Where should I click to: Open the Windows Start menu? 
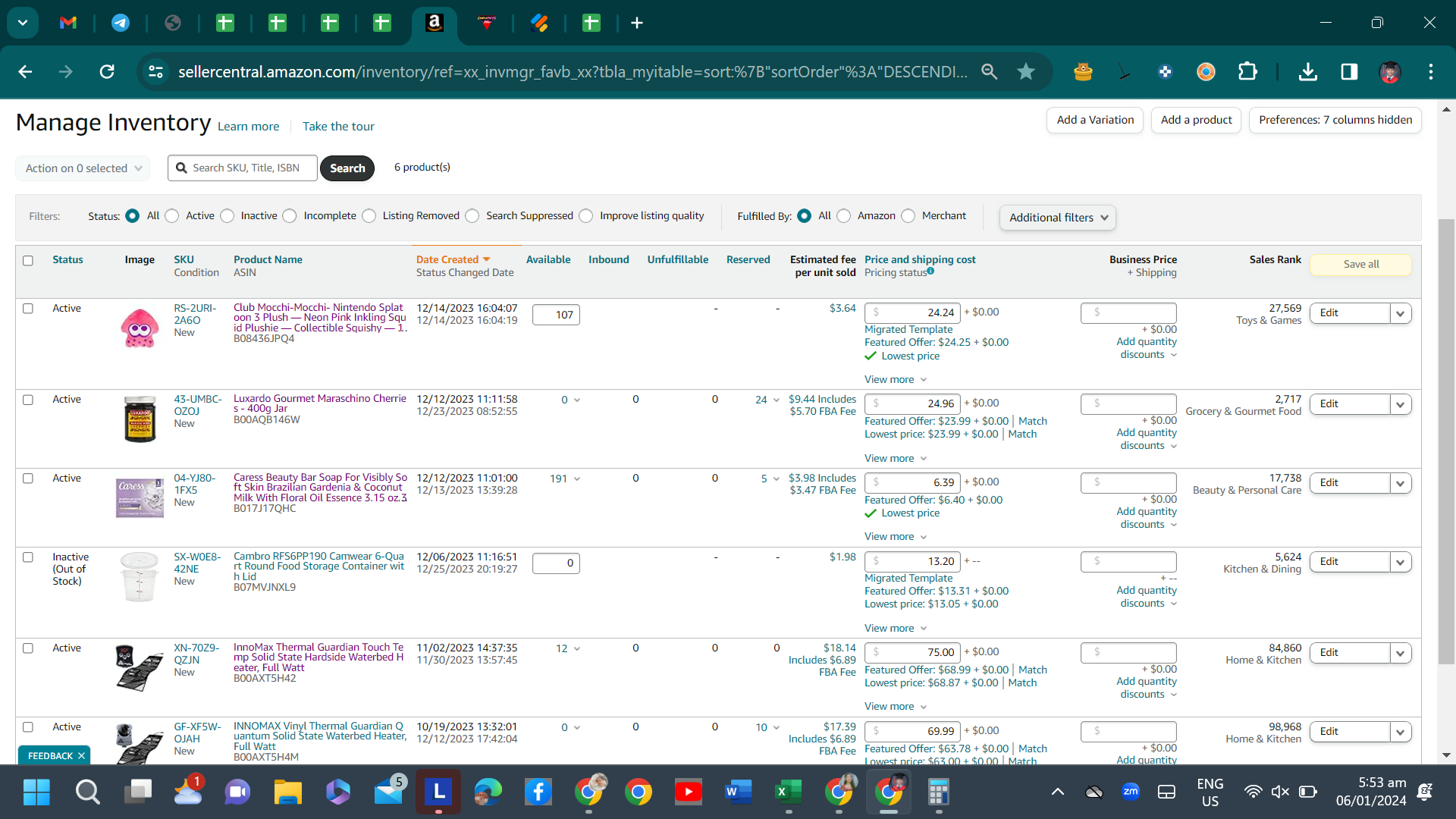(36, 792)
